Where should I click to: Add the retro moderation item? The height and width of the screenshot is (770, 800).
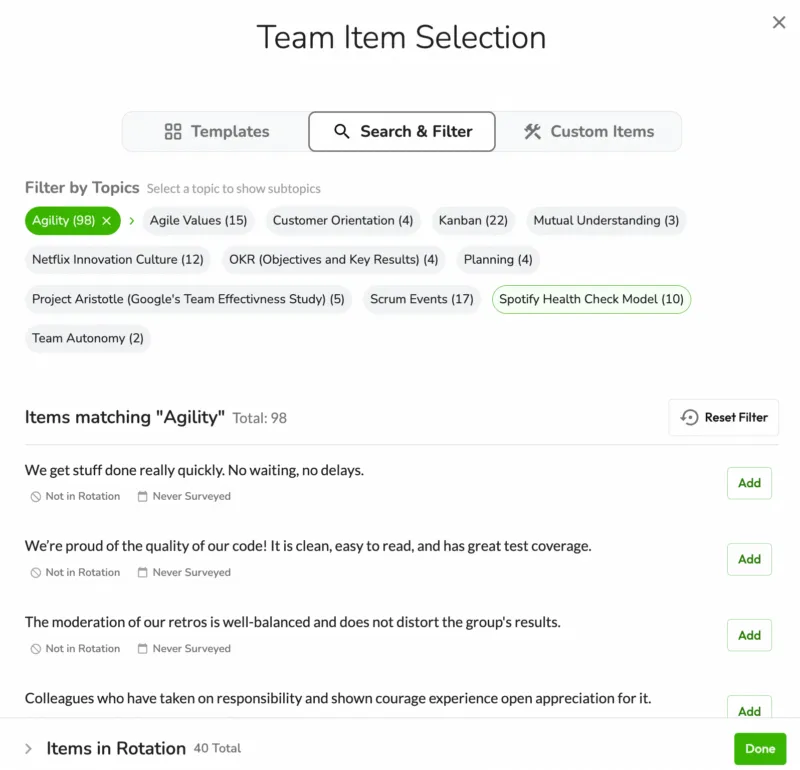749,635
